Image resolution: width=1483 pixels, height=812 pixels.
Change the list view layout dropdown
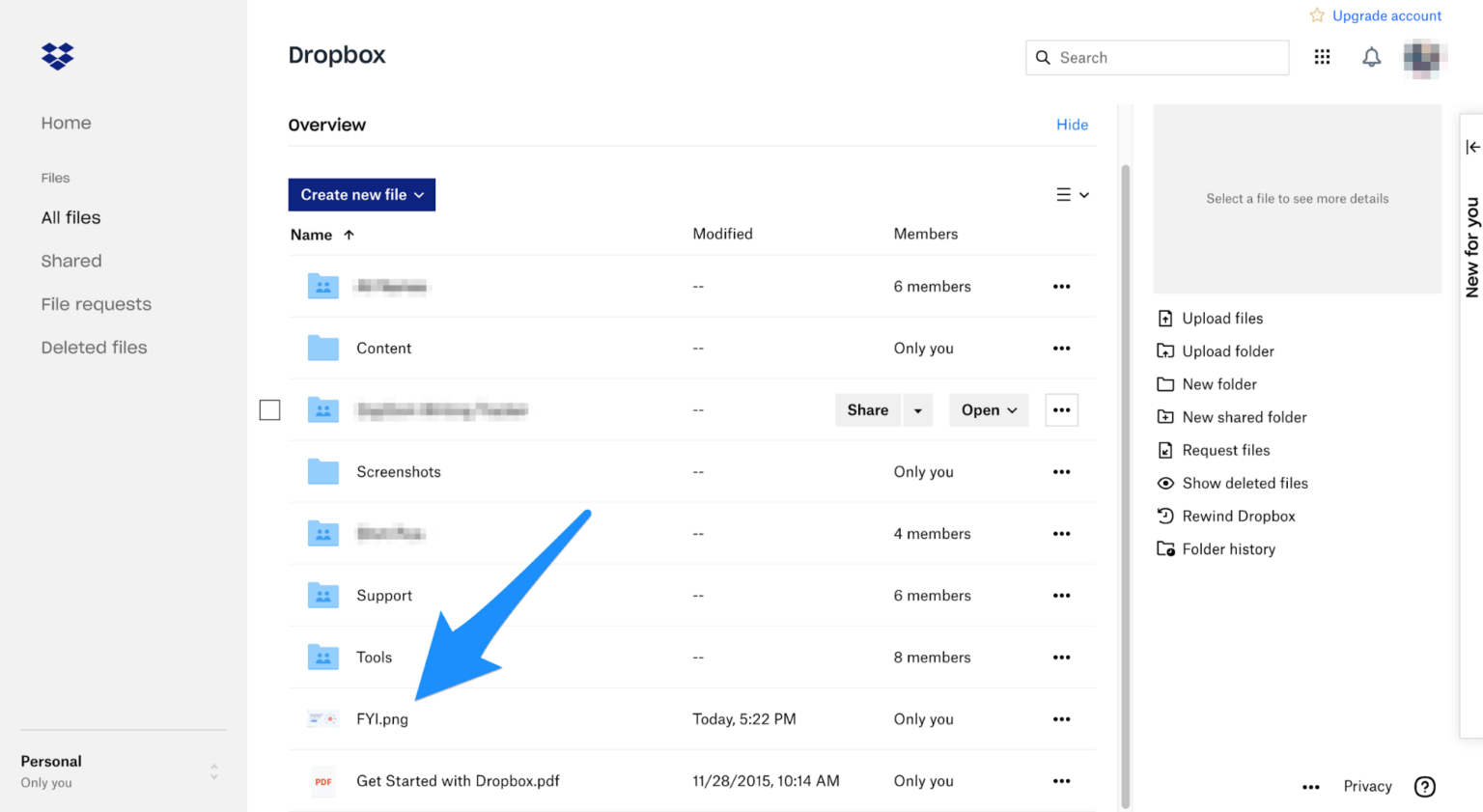click(x=1073, y=195)
